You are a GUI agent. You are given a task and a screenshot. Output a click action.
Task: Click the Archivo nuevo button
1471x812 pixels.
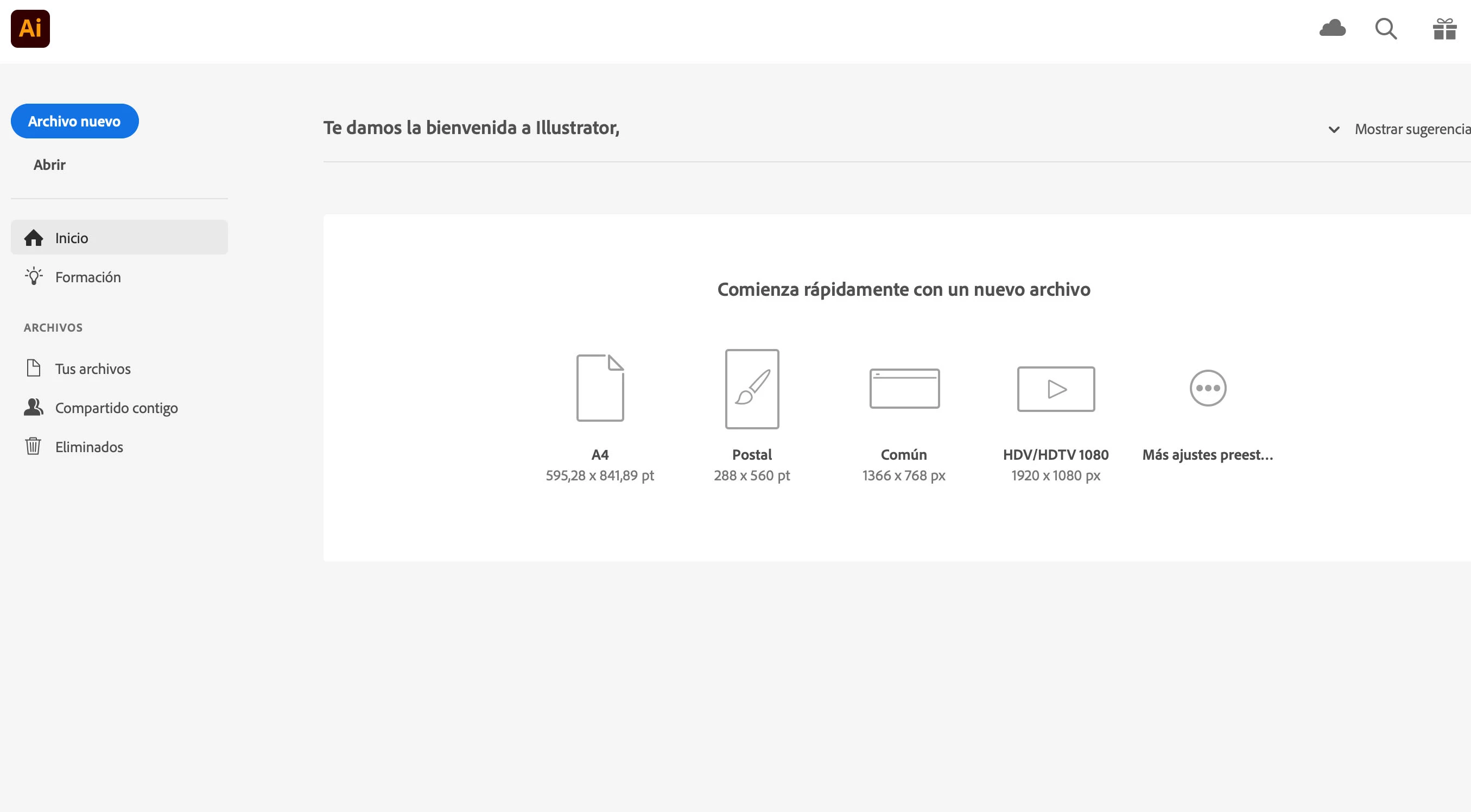click(x=74, y=121)
